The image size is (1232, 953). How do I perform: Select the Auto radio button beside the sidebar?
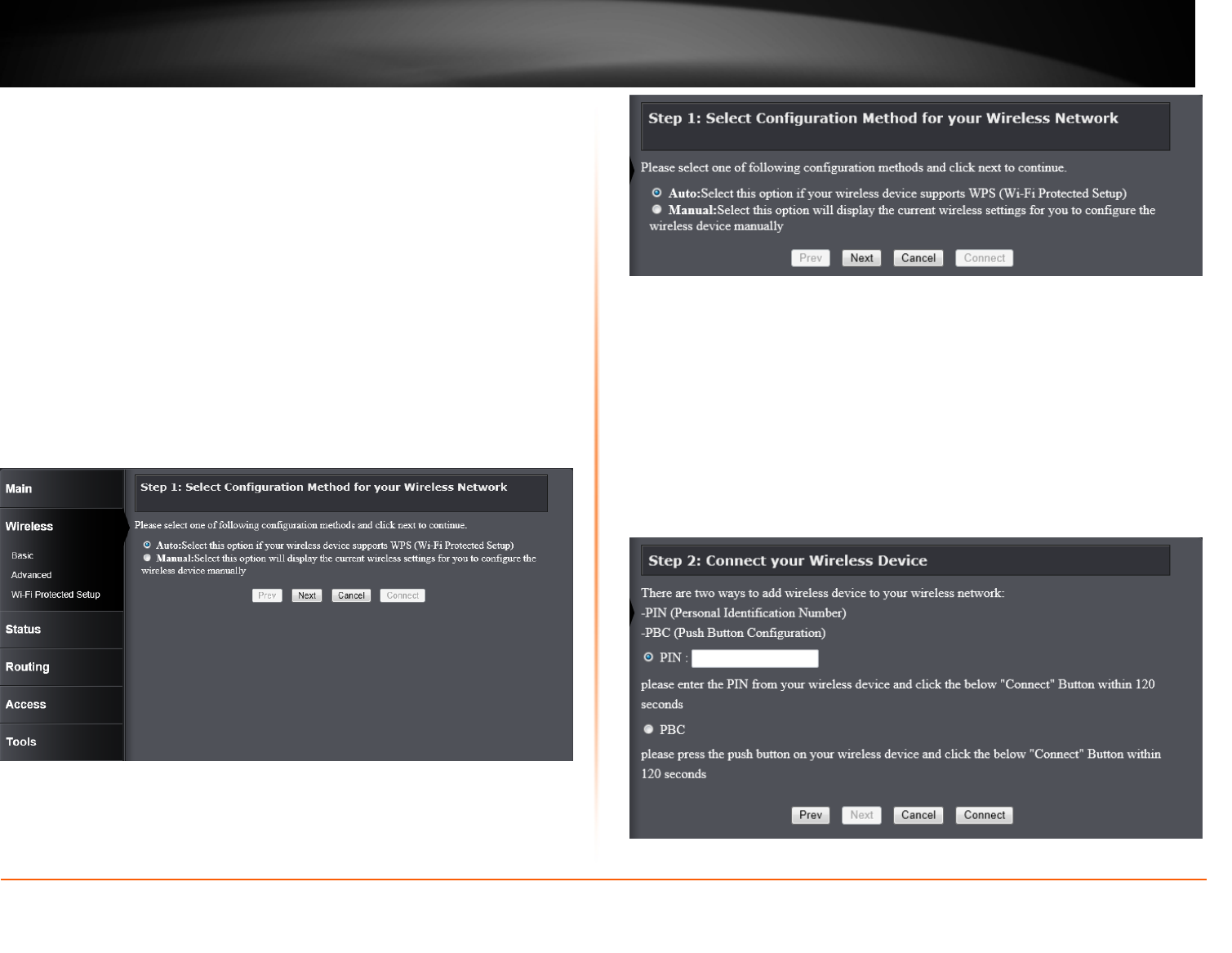[147, 545]
